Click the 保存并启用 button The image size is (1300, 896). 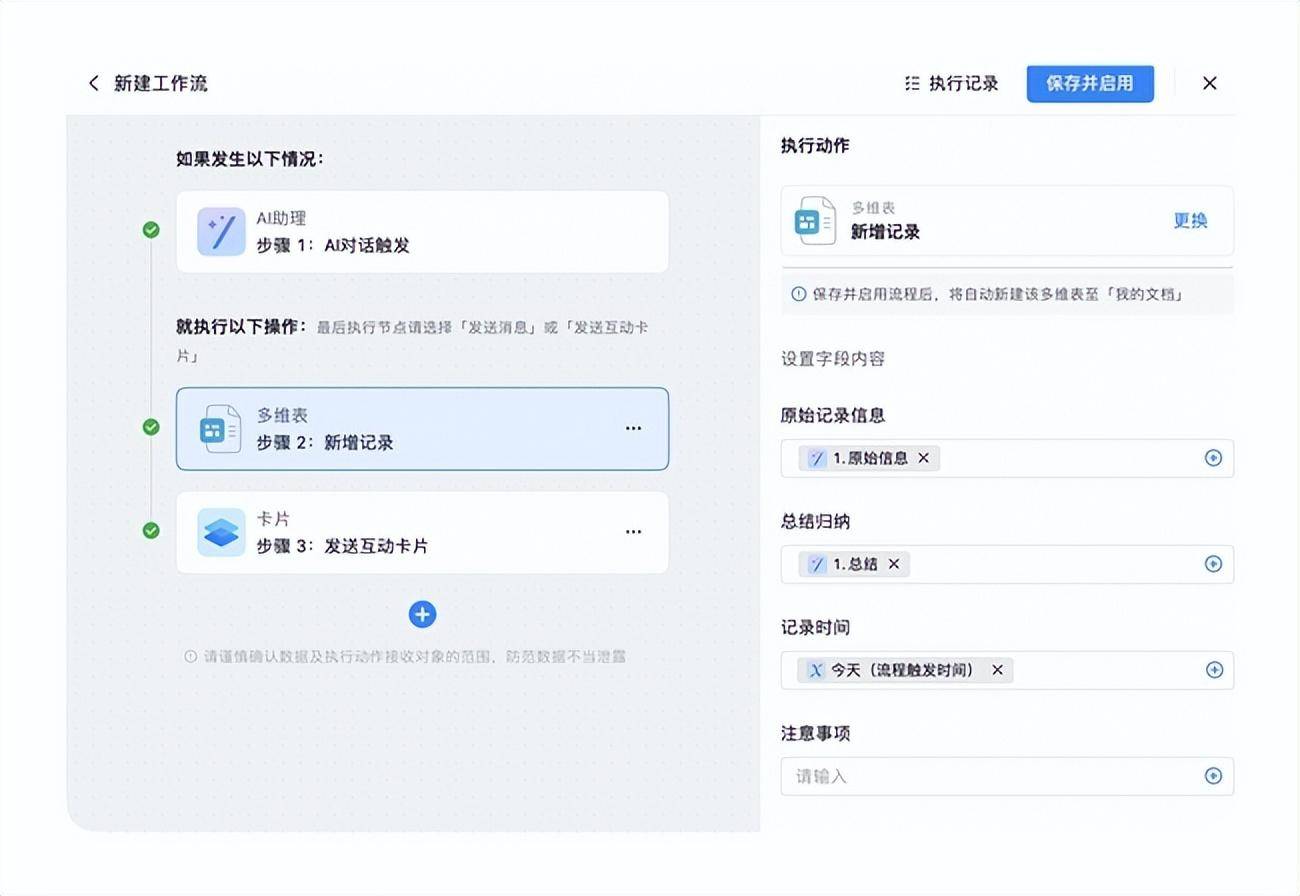tap(1090, 84)
